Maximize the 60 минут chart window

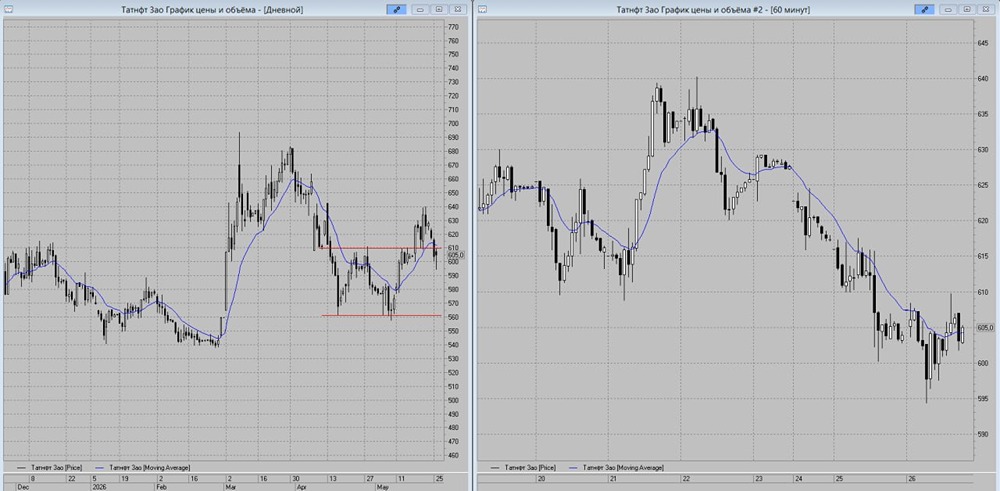pyautogui.click(x=967, y=10)
